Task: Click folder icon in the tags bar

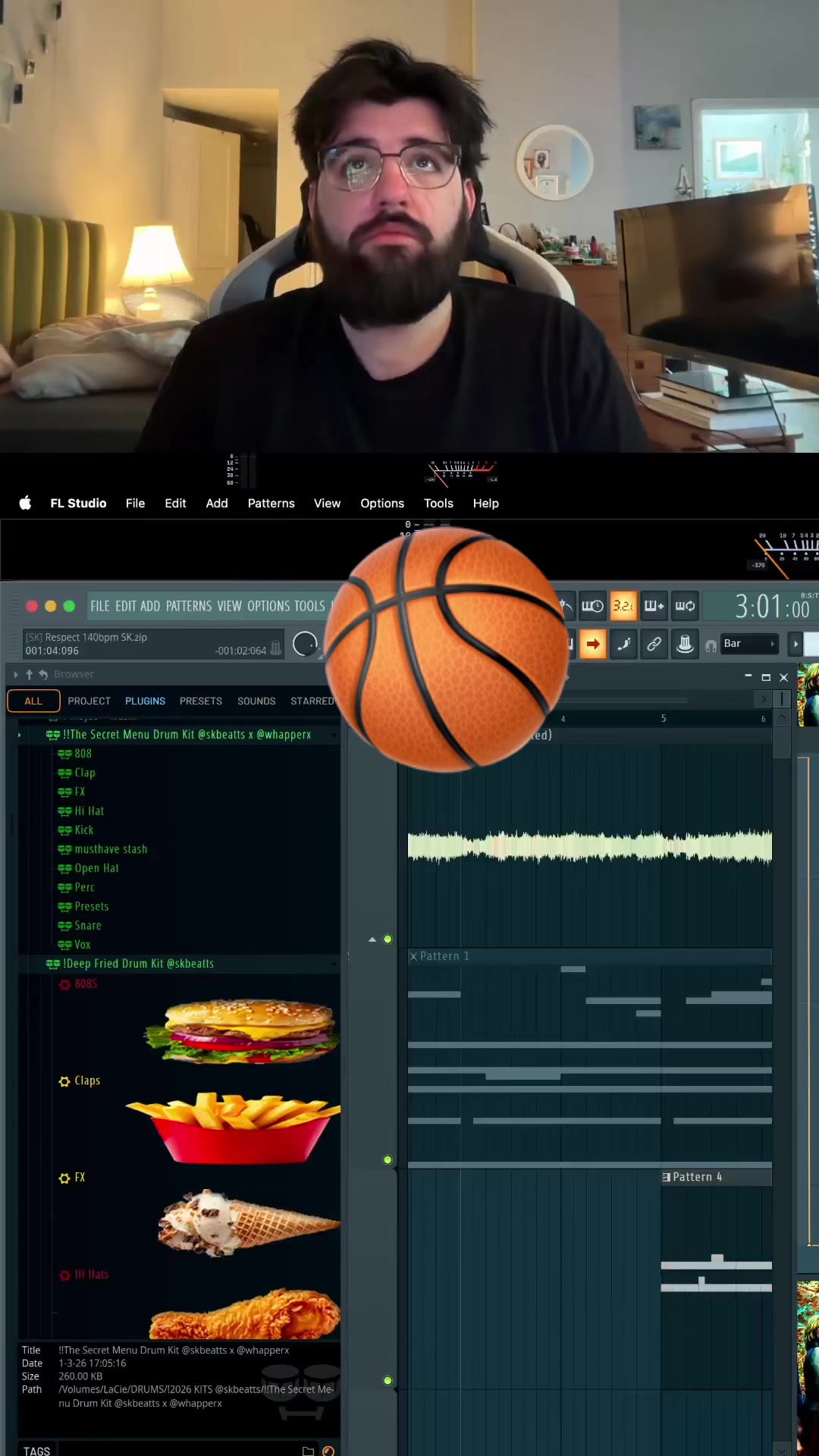Action: (x=308, y=1451)
